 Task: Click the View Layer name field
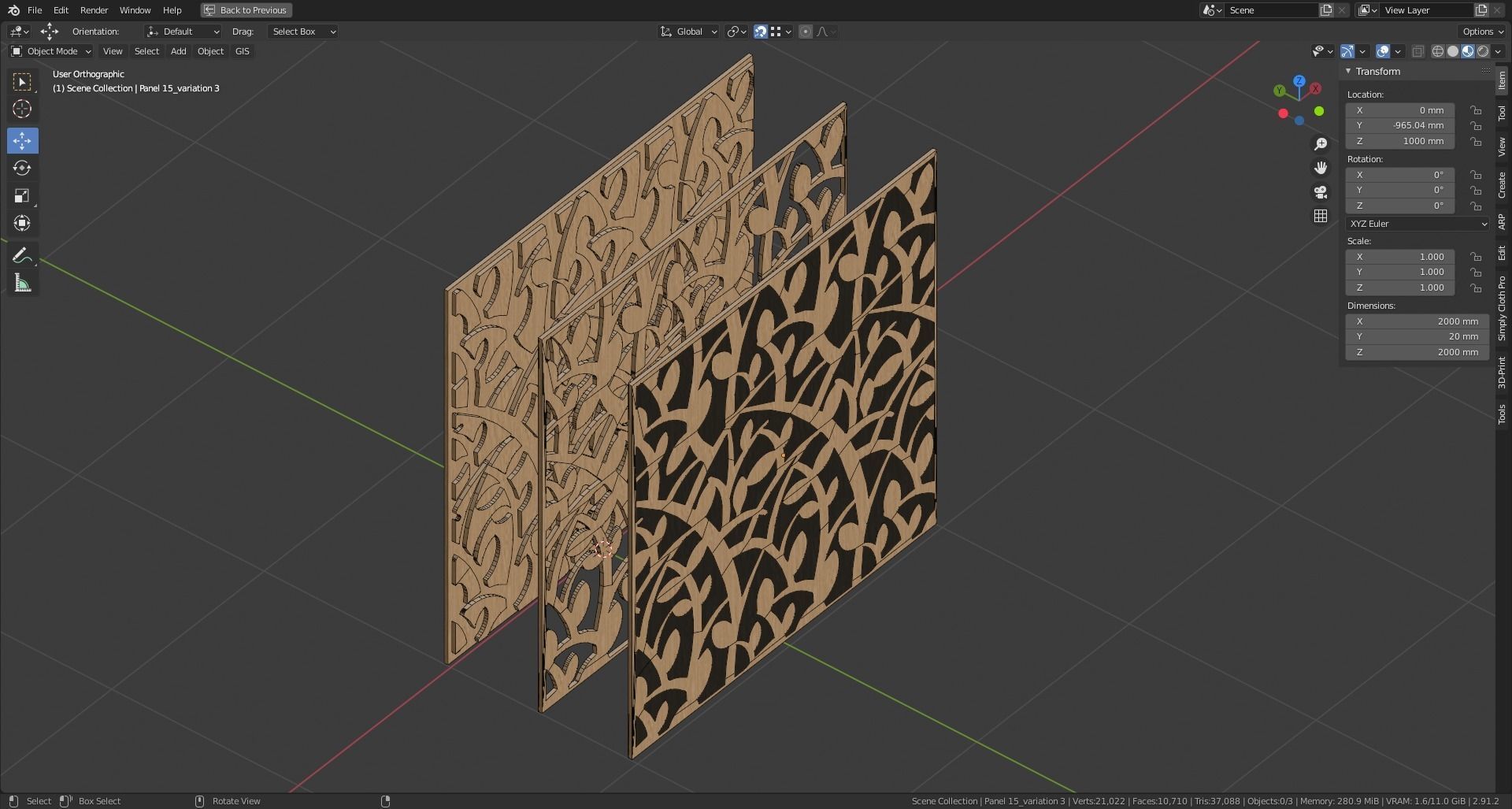(1427, 10)
